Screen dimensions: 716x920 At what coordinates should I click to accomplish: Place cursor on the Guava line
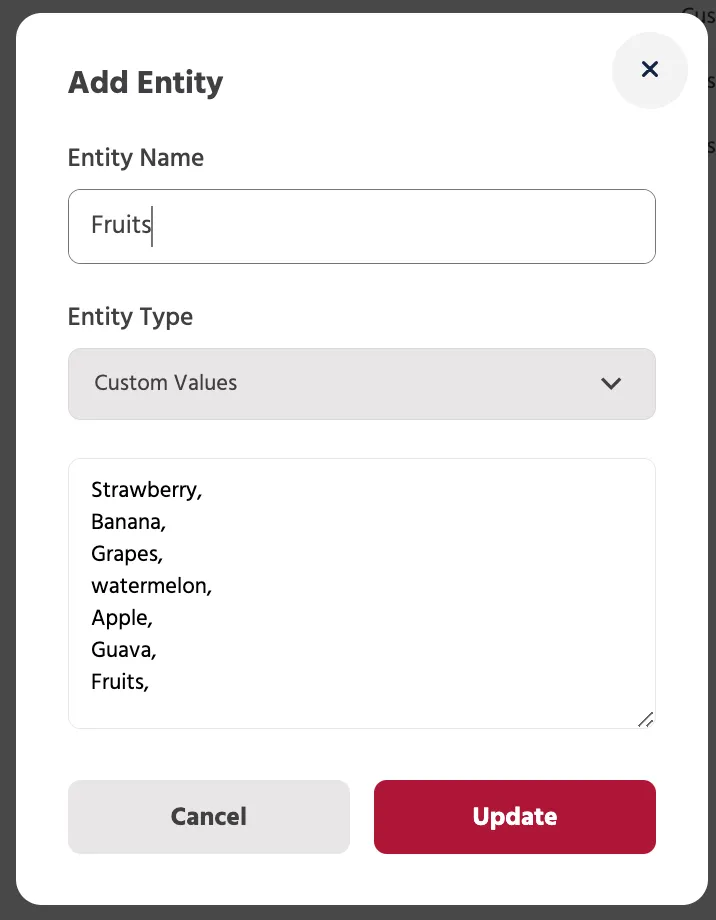pos(124,650)
